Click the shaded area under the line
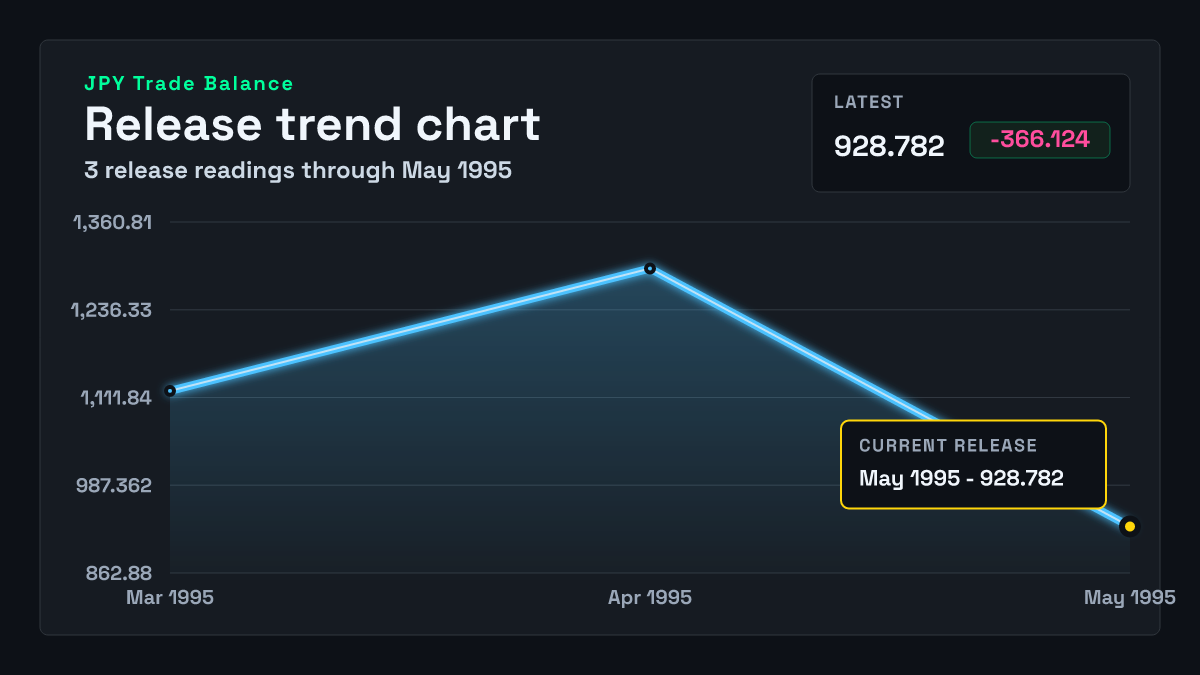The width and height of the screenshot is (1200, 675). tap(500, 470)
